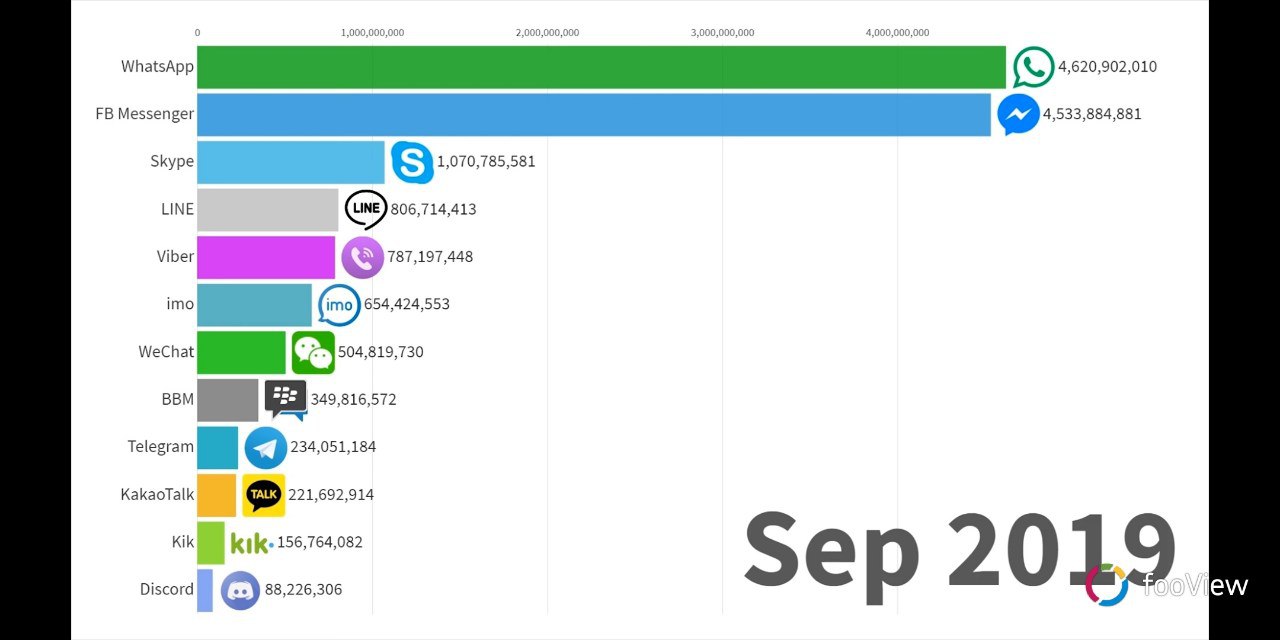Click the orange KakaoTalk bar
The image size is (1280, 640).
pos(217,495)
